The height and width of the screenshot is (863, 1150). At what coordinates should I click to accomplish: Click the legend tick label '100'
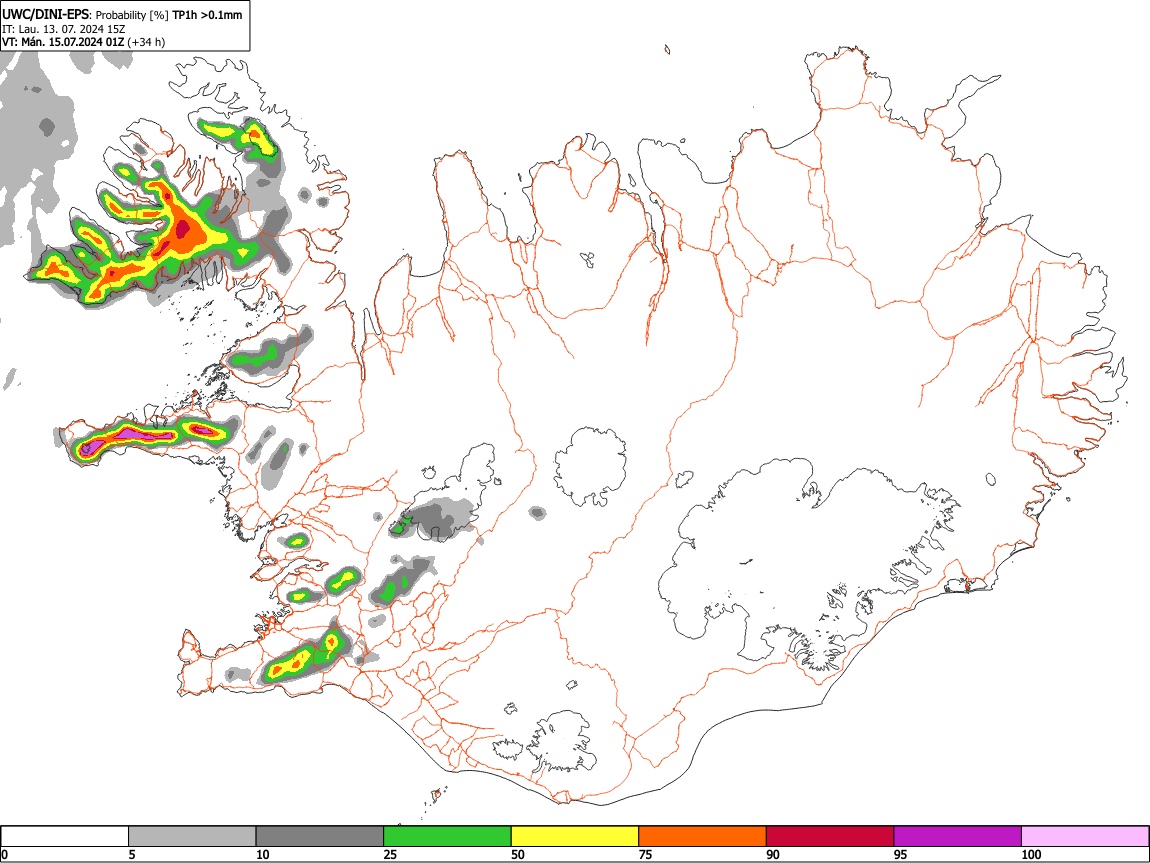point(1031,854)
